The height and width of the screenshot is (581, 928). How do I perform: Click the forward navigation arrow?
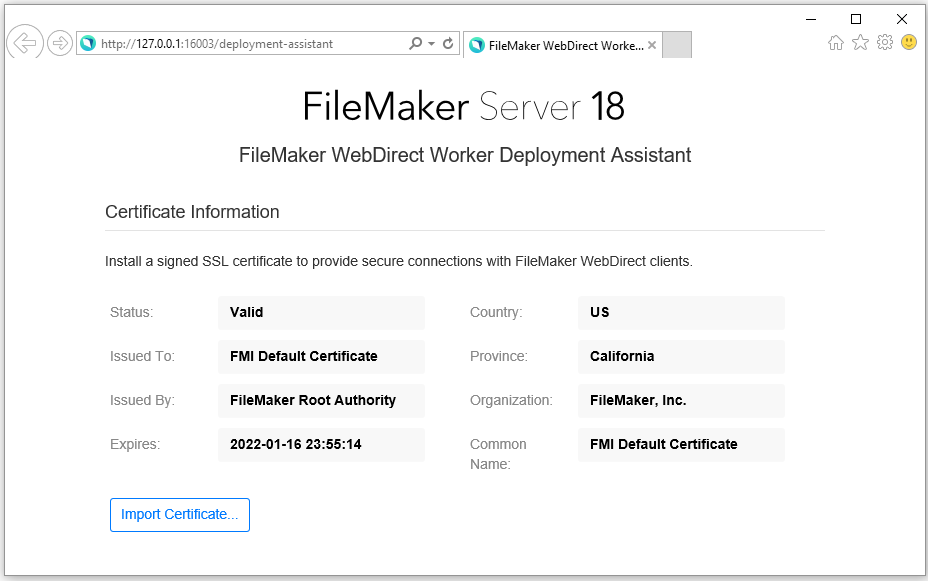tap(58, 43)
